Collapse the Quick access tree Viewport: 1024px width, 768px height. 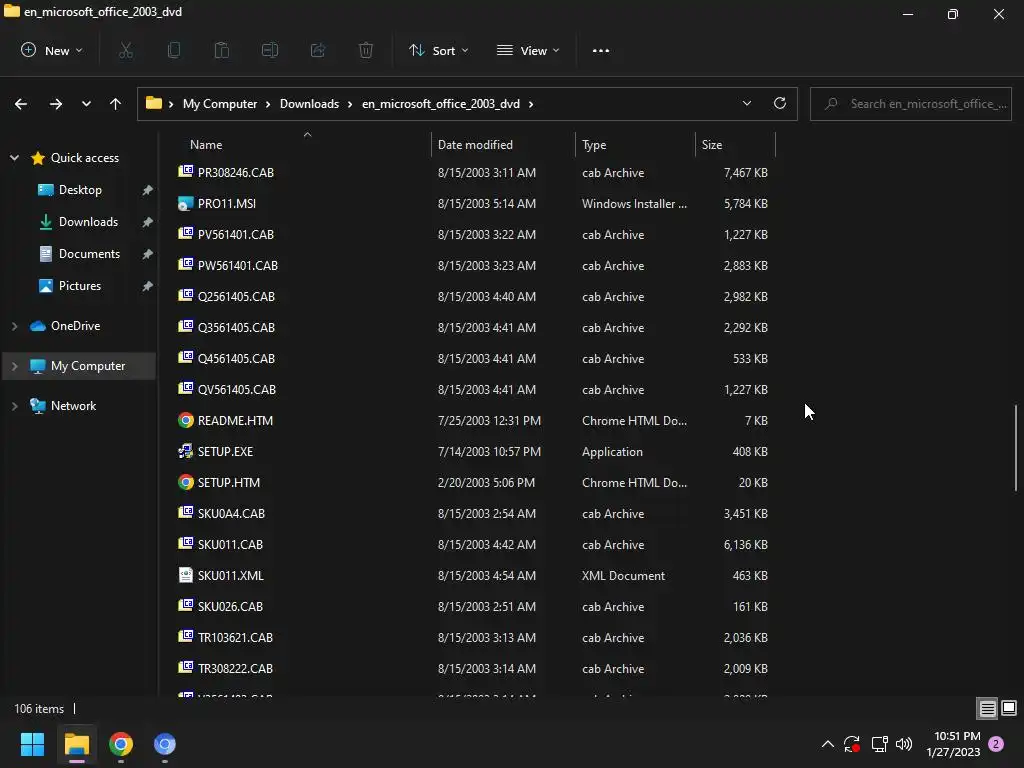point(14,157)
